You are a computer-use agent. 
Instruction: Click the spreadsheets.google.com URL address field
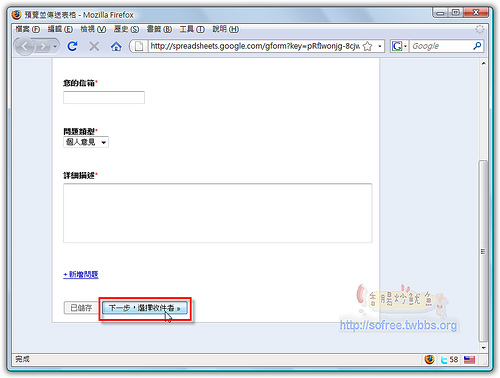tap(255, 46)
